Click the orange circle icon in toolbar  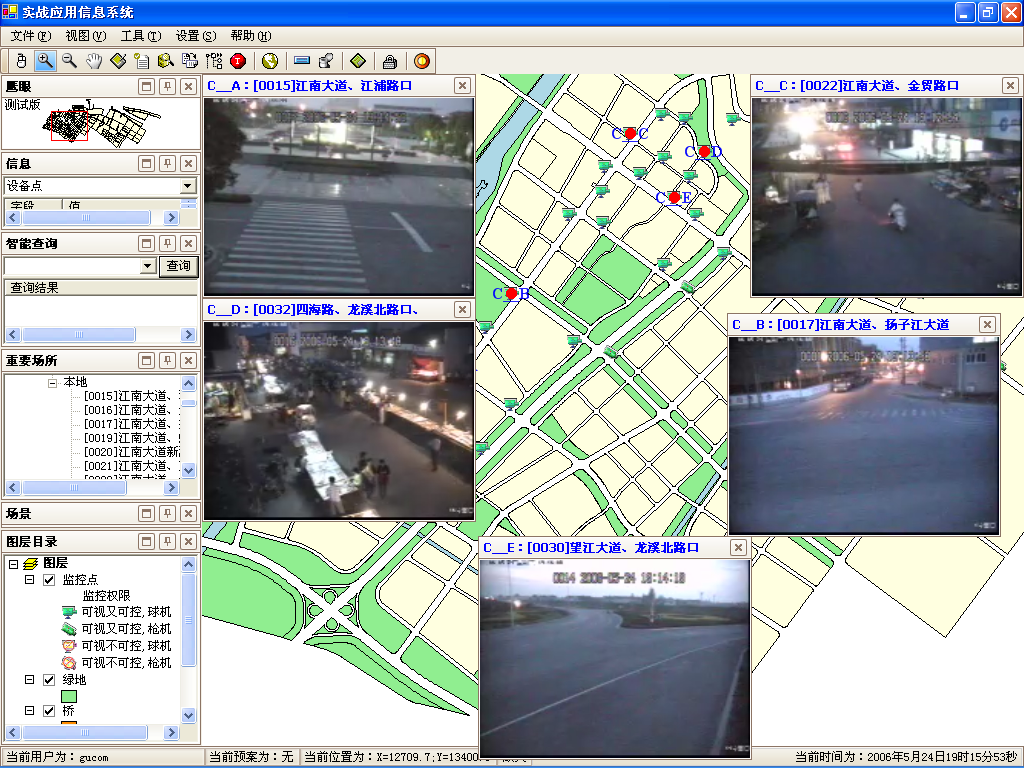coord(422,61)
